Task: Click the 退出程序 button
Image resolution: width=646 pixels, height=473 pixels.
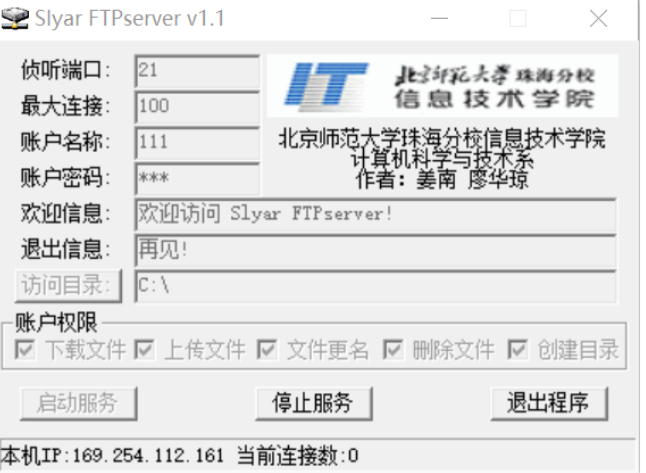Action: pyautogui.click(x=549, y=403)
